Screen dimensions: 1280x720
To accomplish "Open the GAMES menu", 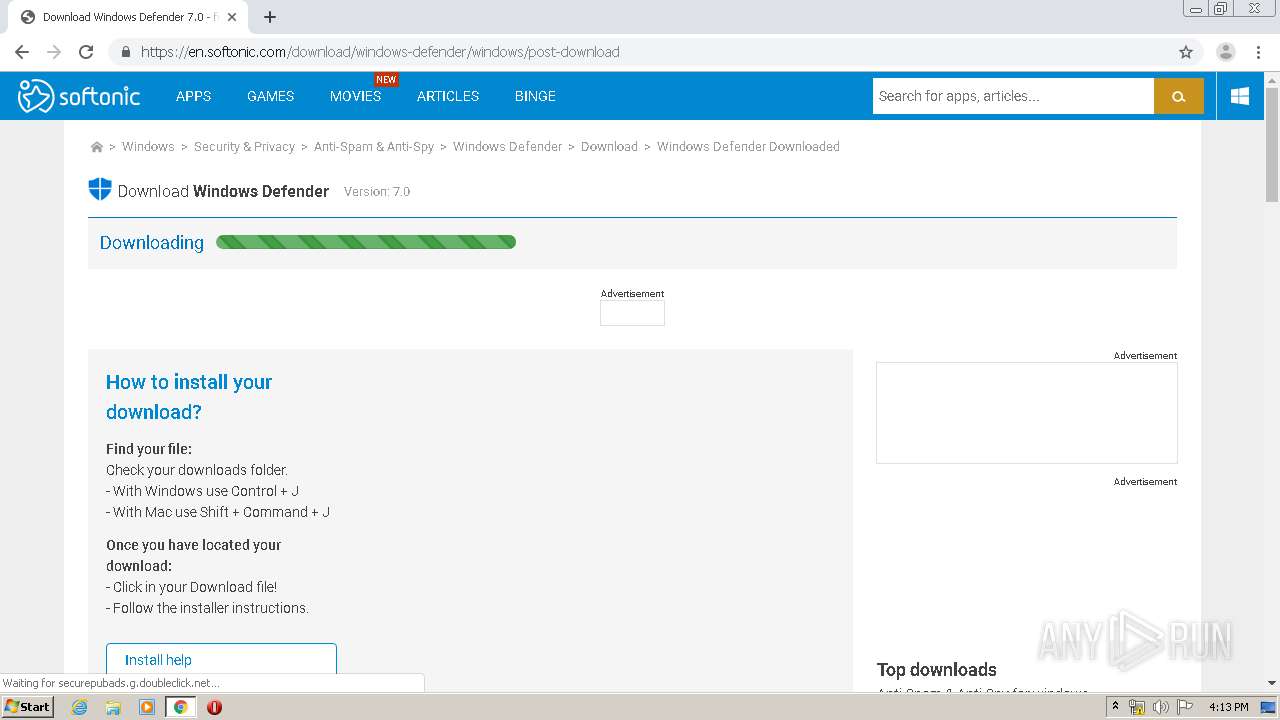I will pyautogui.click(x=271, y=96).
